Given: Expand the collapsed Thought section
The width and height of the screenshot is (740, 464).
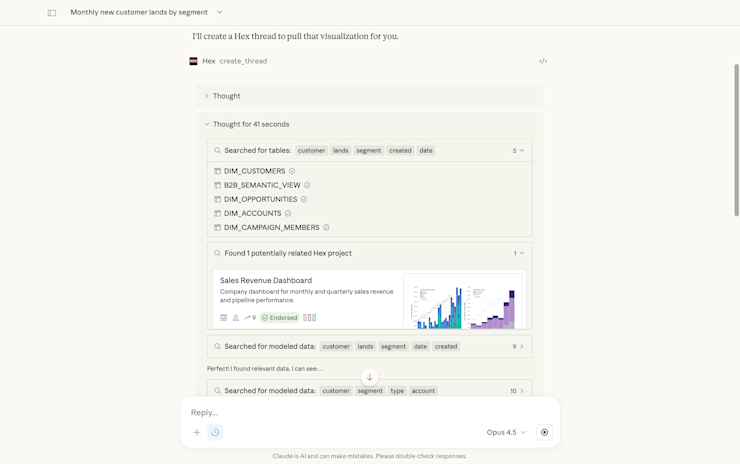Looking at the screenshot, I should (x=226, y=96).
